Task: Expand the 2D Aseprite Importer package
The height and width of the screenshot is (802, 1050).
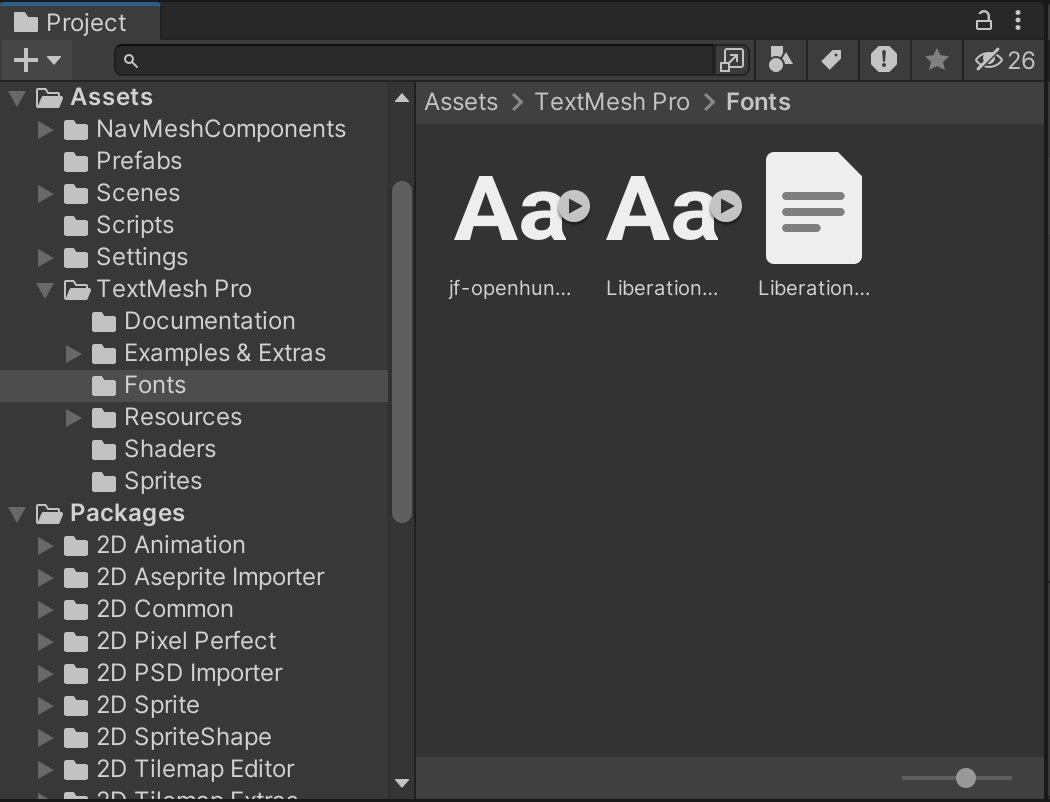Action: click(x=45, y=578)
